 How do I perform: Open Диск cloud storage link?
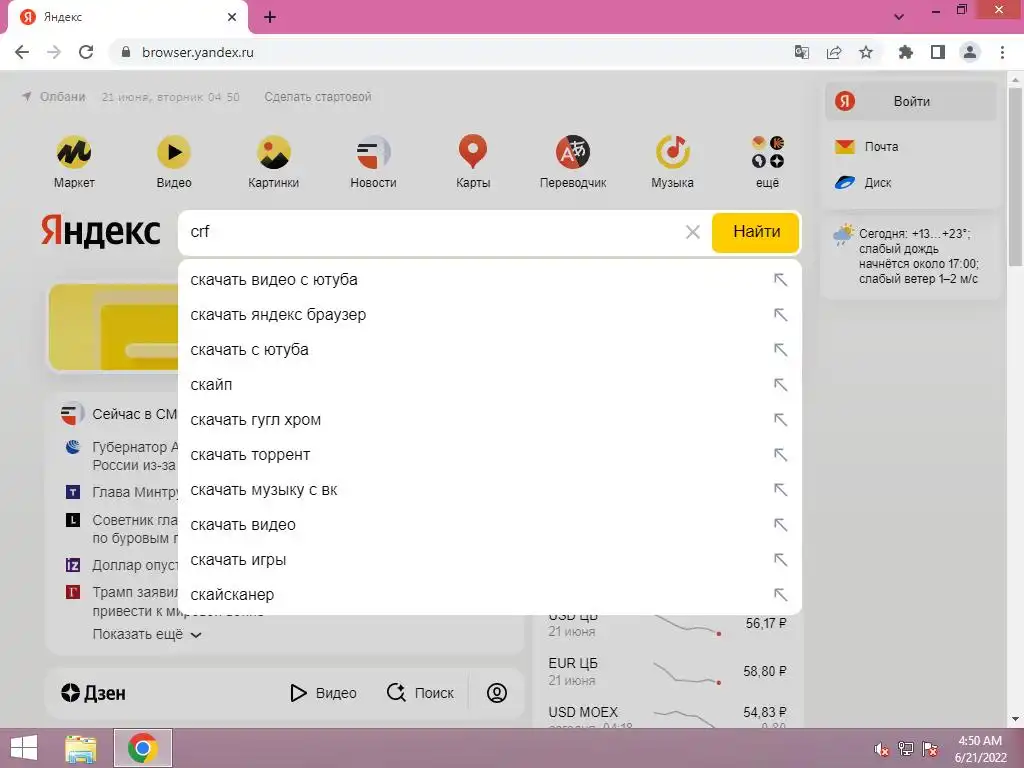tap(863, 183)
